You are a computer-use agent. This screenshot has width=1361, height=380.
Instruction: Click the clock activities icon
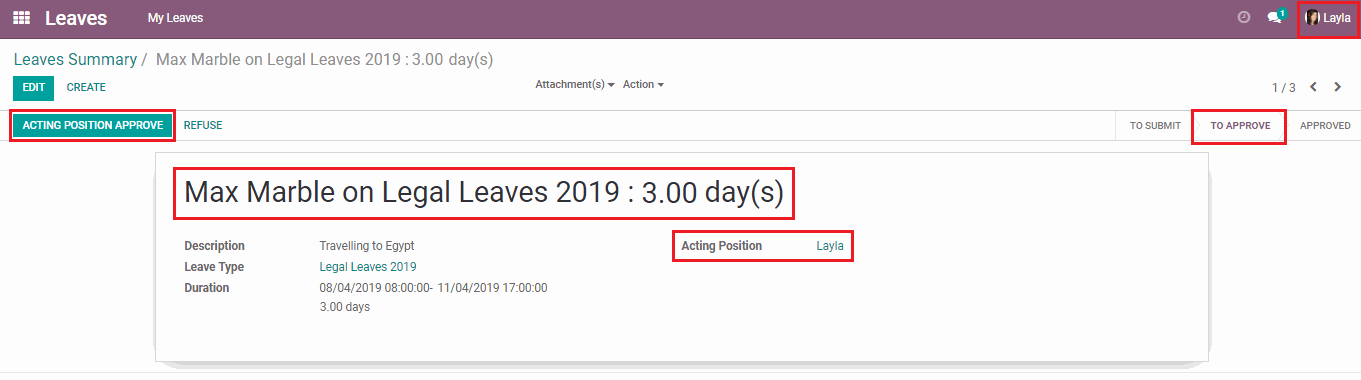click(1244, 17)
